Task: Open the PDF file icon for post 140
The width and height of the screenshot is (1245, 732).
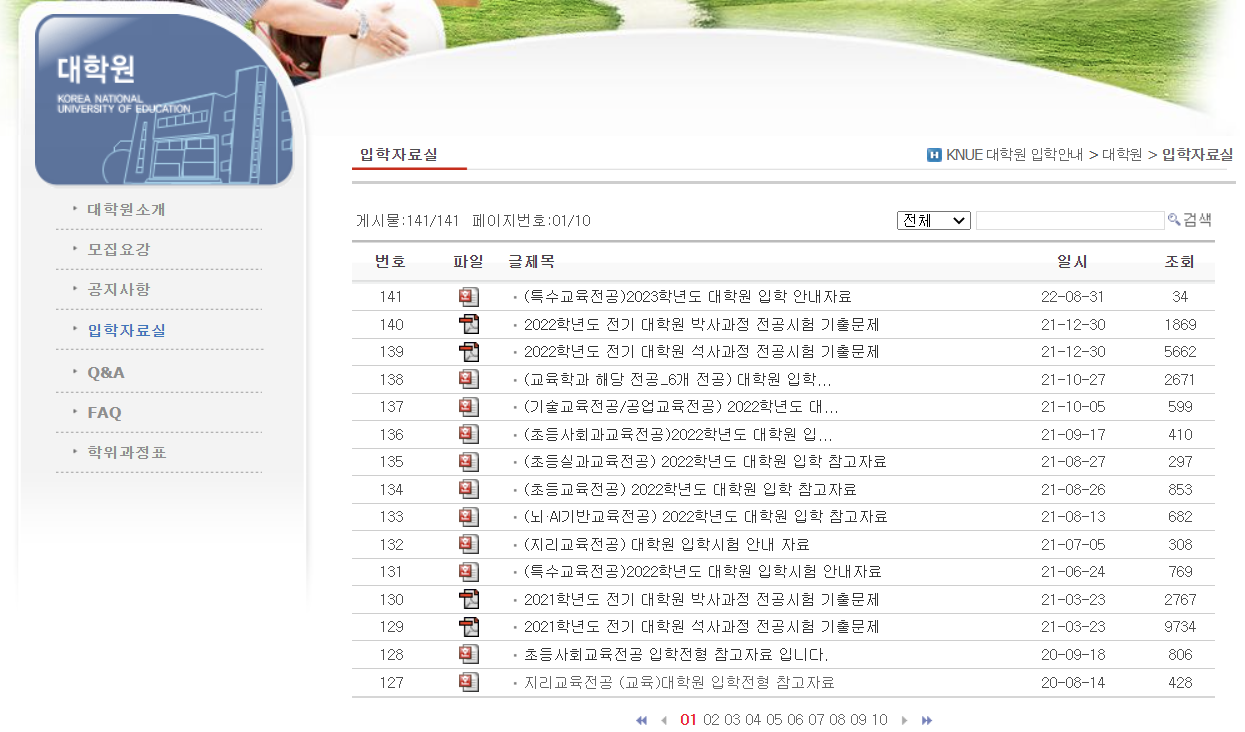Action: coord(468,324)
